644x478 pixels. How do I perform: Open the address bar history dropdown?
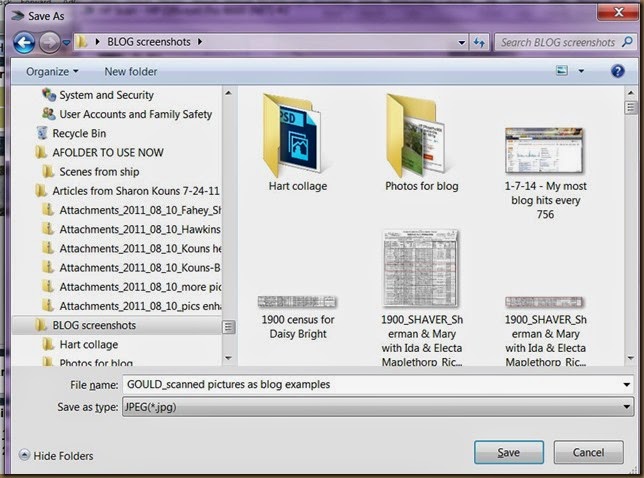coord(462,42)
